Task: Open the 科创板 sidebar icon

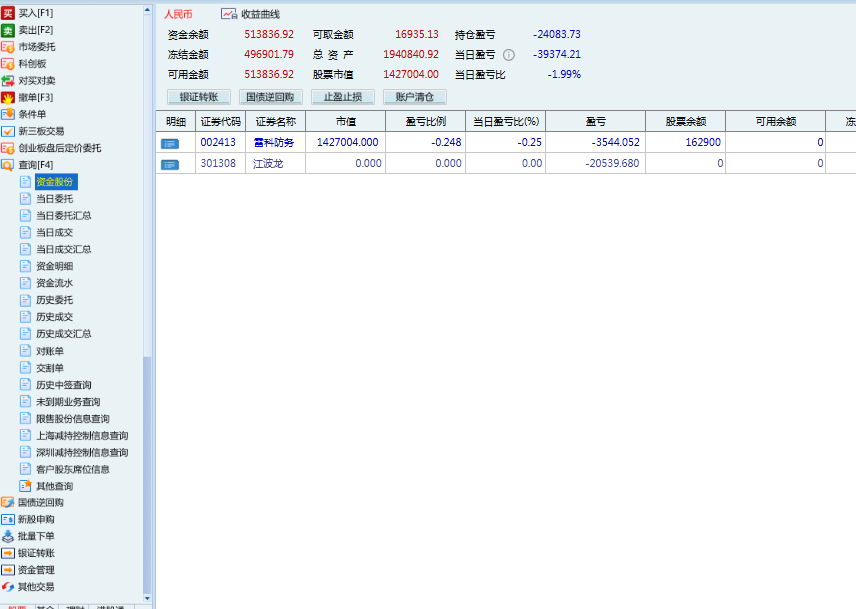Action: pyautogui.click(x=8, y=64)
